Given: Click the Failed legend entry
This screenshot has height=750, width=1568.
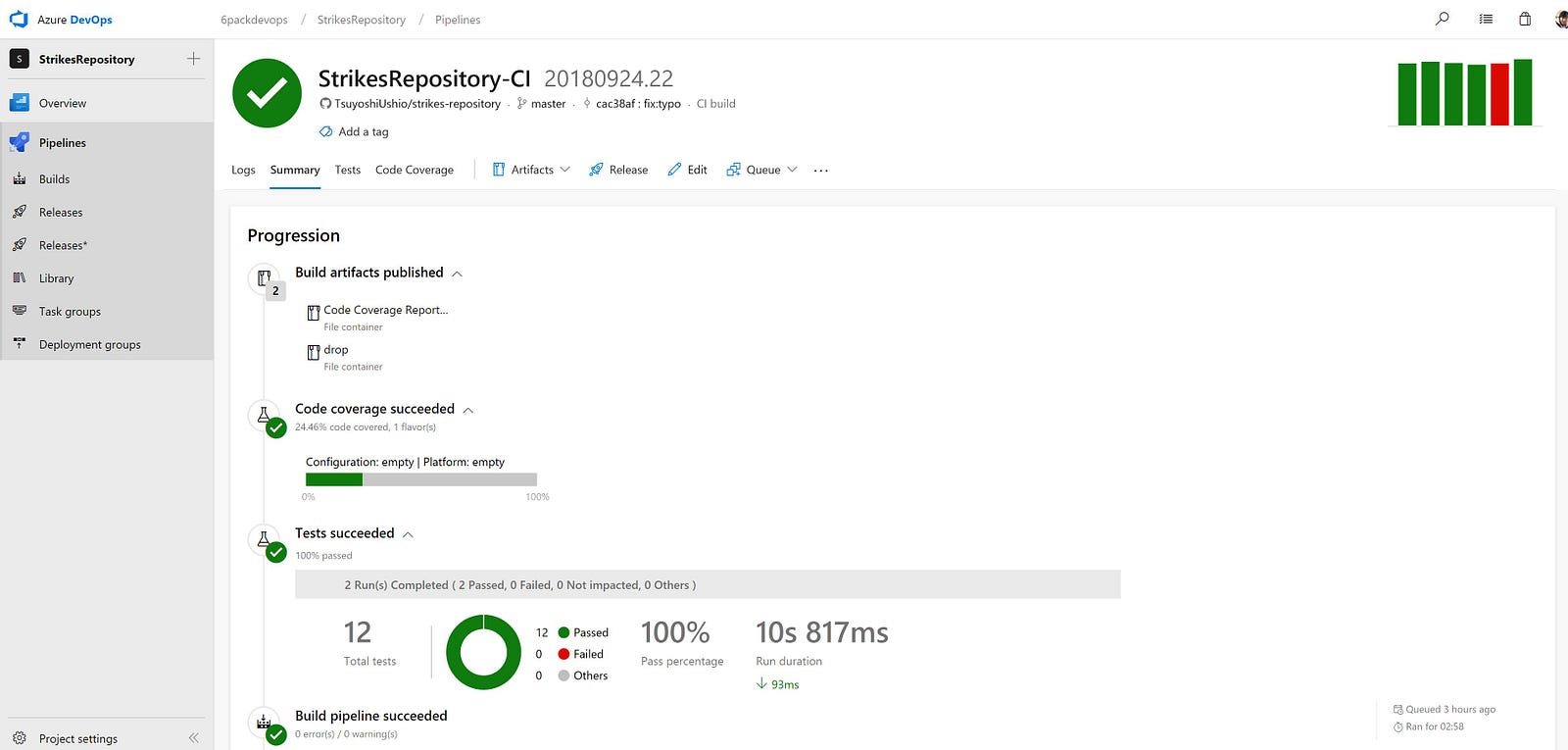Looking at the screenshot, I should 580,654.
